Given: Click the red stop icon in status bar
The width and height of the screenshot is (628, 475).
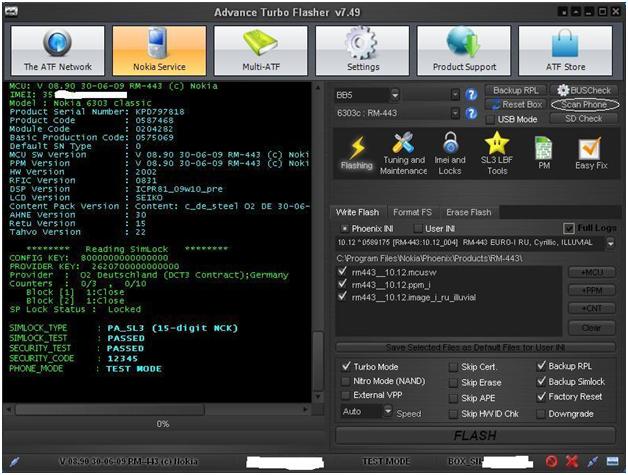Looking at the screenshot, I should (552, 462).
